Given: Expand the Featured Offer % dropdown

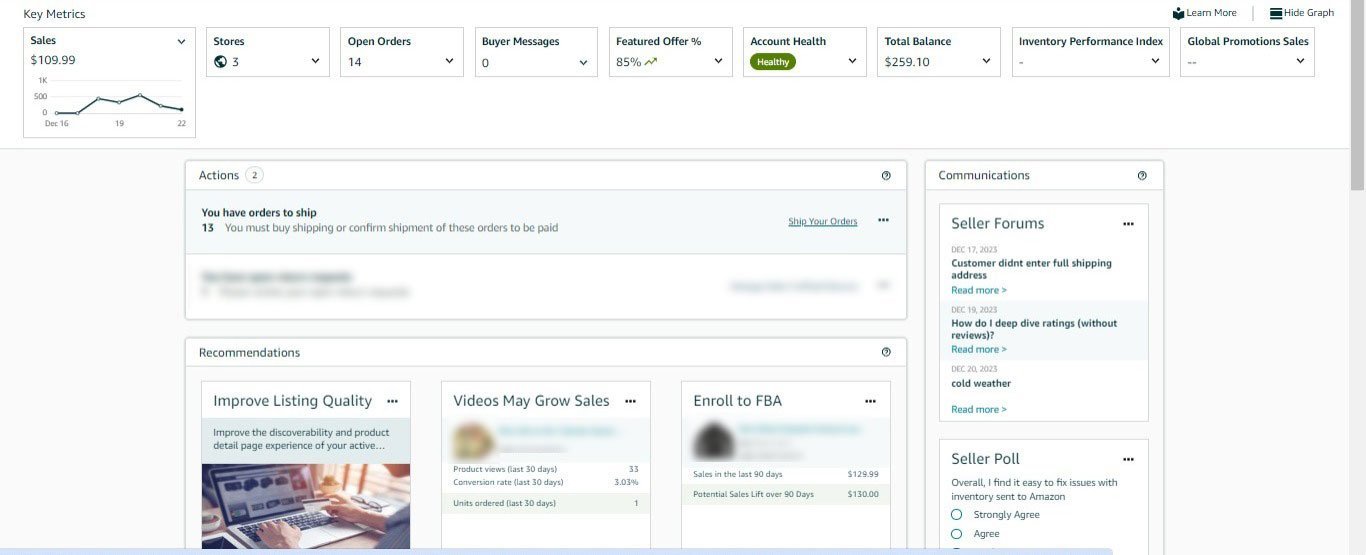Looking at the screenshot, I should pyautogui.click(x=718, y=61).
